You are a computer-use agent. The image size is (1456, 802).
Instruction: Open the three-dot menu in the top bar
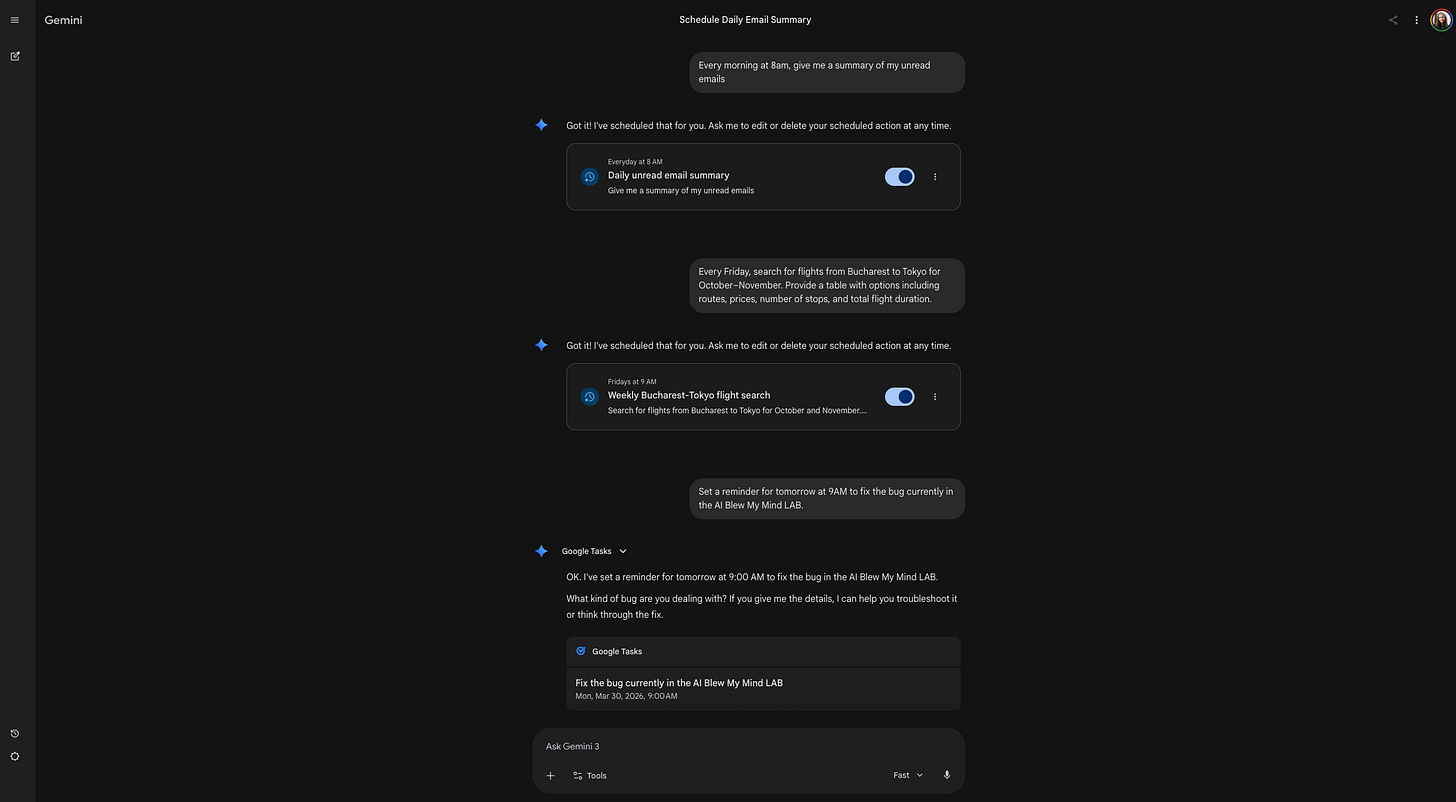pos(1416,19)
